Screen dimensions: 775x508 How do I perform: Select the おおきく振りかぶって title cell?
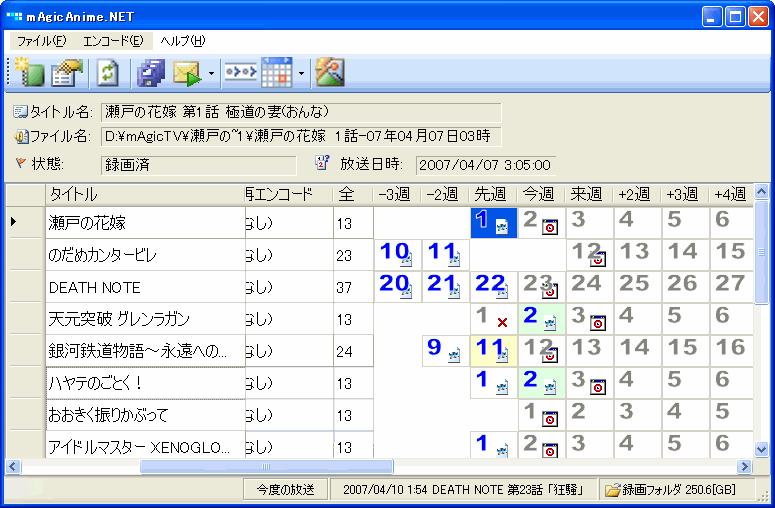pos(145,415)
